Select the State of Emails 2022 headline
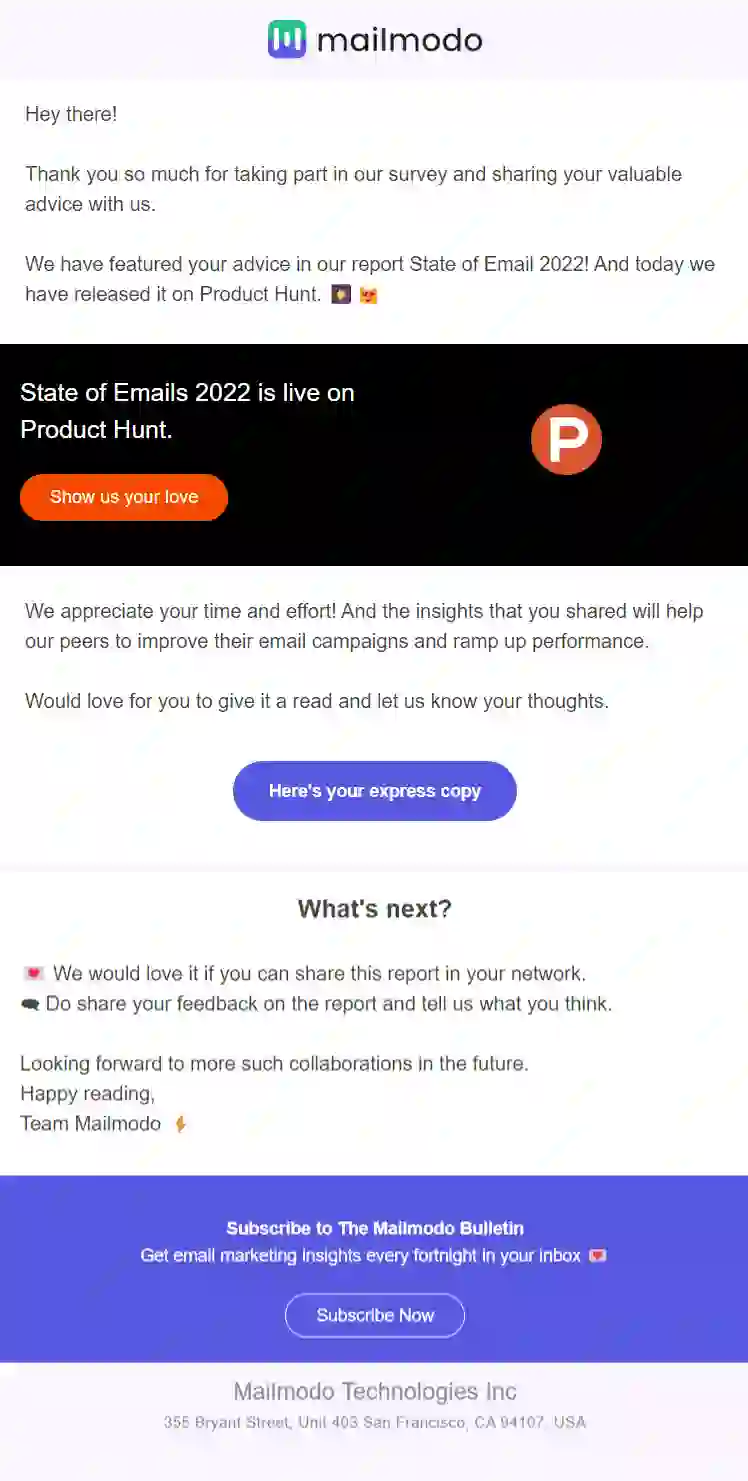748x1481 pixels. point(187,410)
